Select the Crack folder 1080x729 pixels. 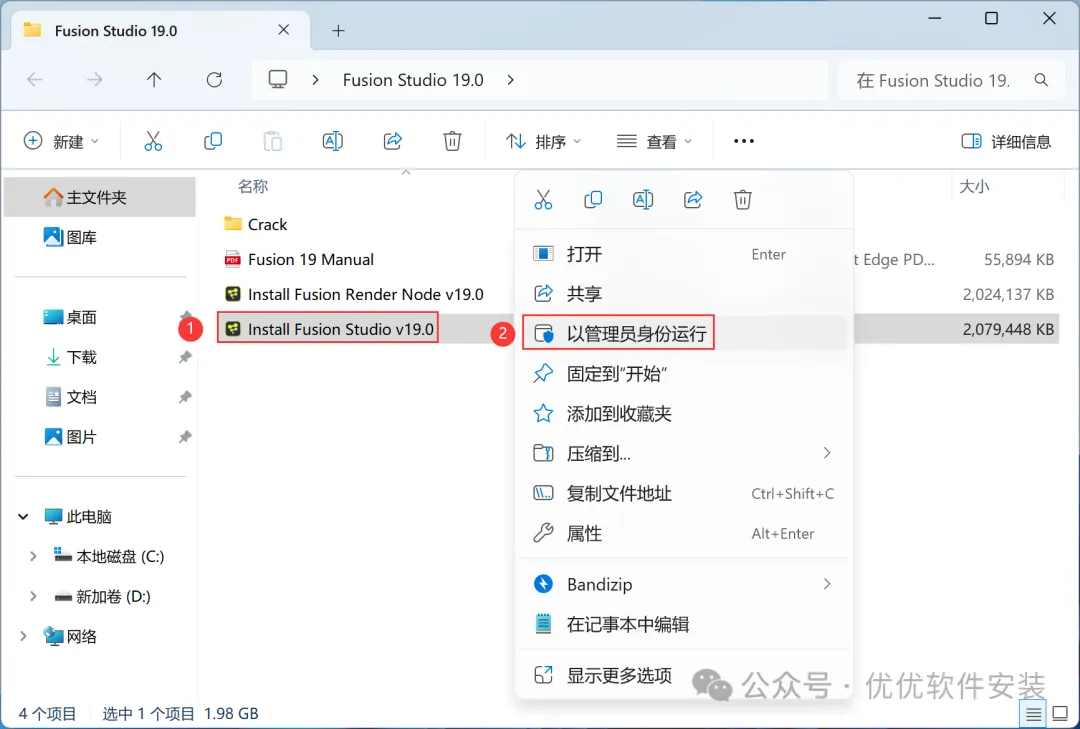coord(256,224)
